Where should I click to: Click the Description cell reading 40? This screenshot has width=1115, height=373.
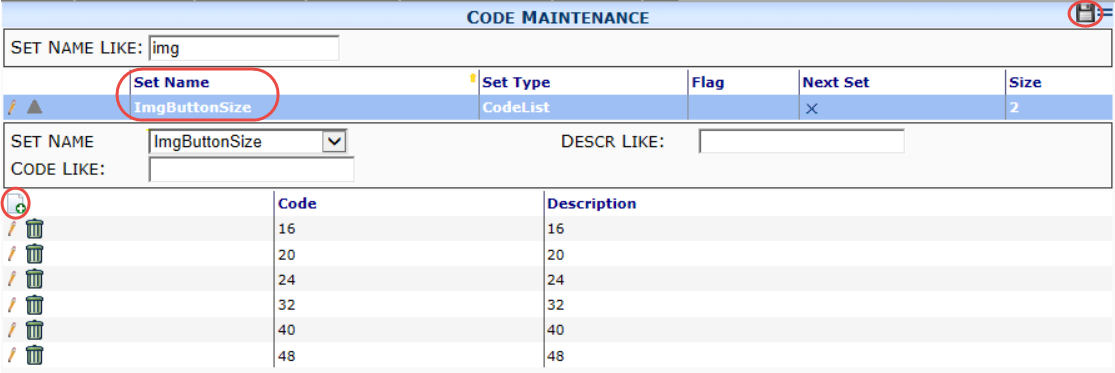(x=555, y=330)
